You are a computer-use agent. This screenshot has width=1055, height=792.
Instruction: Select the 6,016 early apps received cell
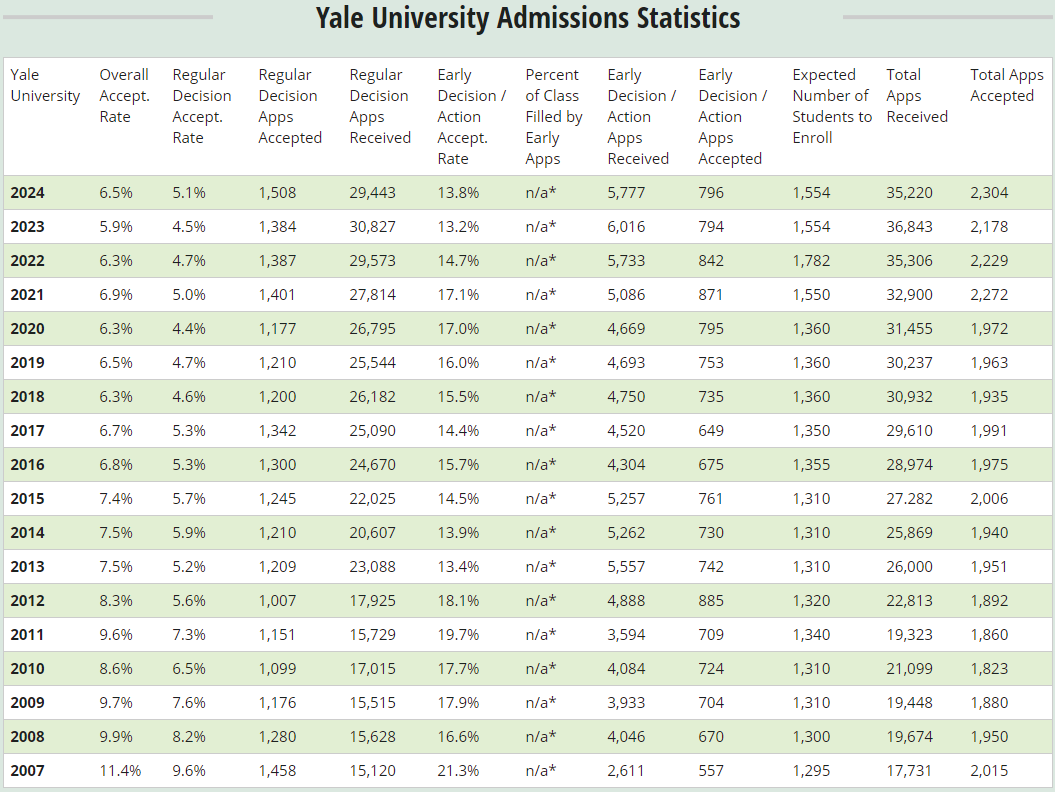626,227
